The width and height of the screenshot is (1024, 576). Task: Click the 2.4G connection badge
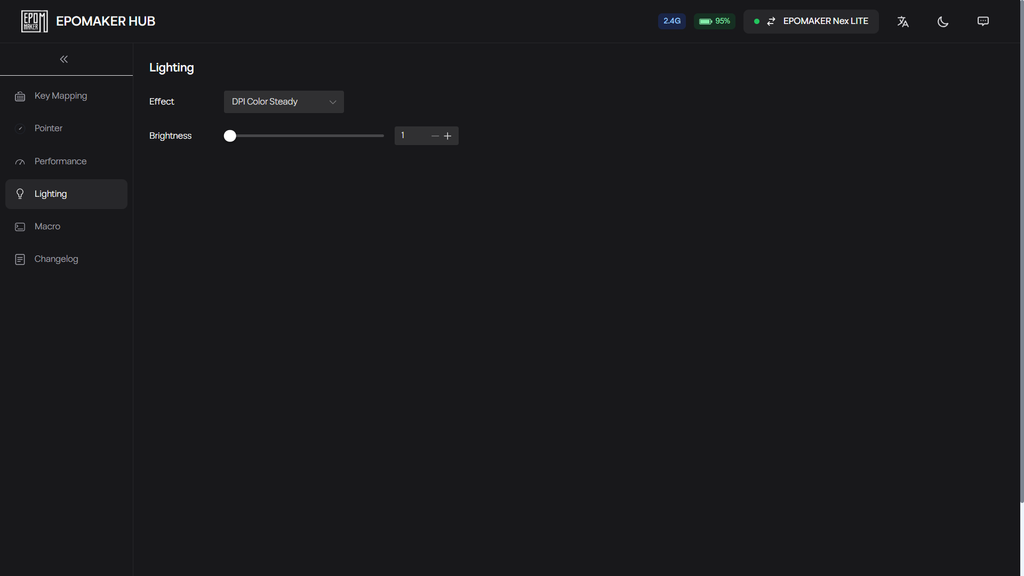[671, 21]
